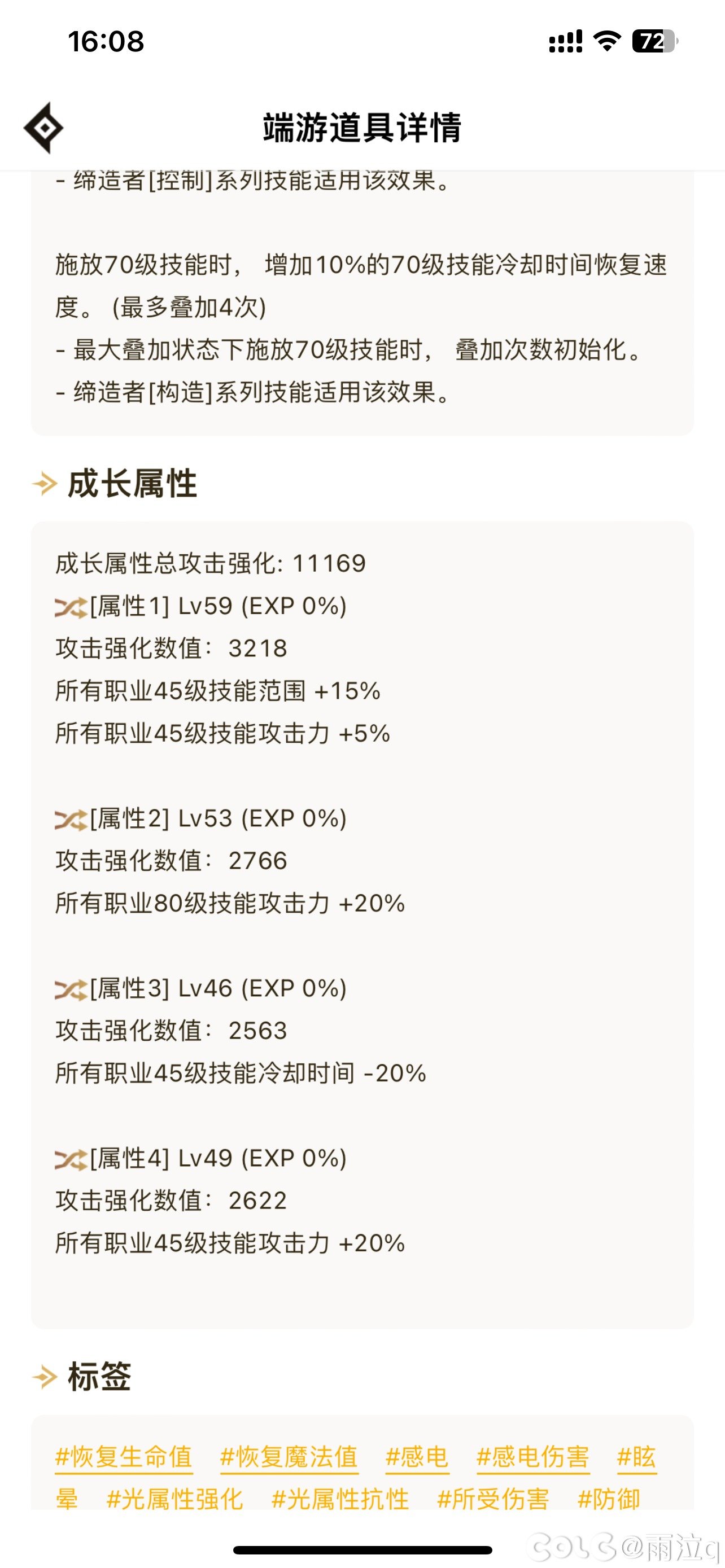Tap the arrow icon next to 成长属性
725x1568 pixels.
(45, 484)
